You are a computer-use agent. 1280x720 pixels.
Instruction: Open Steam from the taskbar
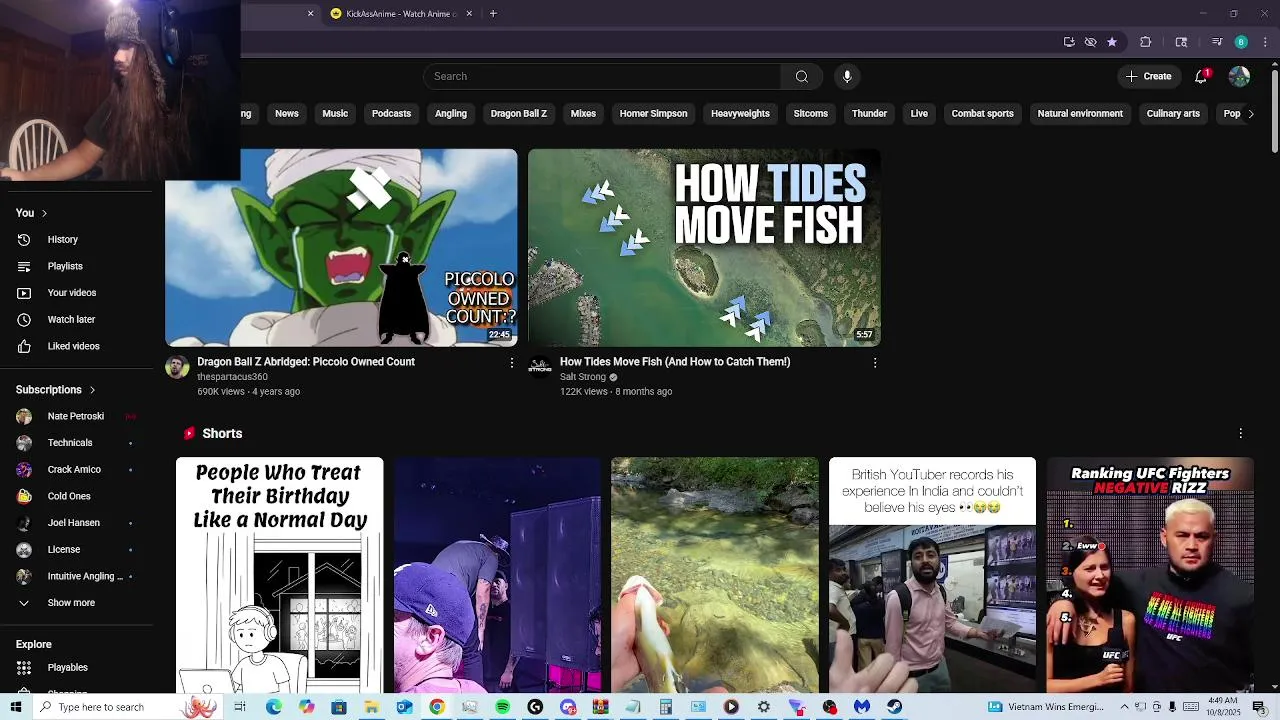[894, 707]
